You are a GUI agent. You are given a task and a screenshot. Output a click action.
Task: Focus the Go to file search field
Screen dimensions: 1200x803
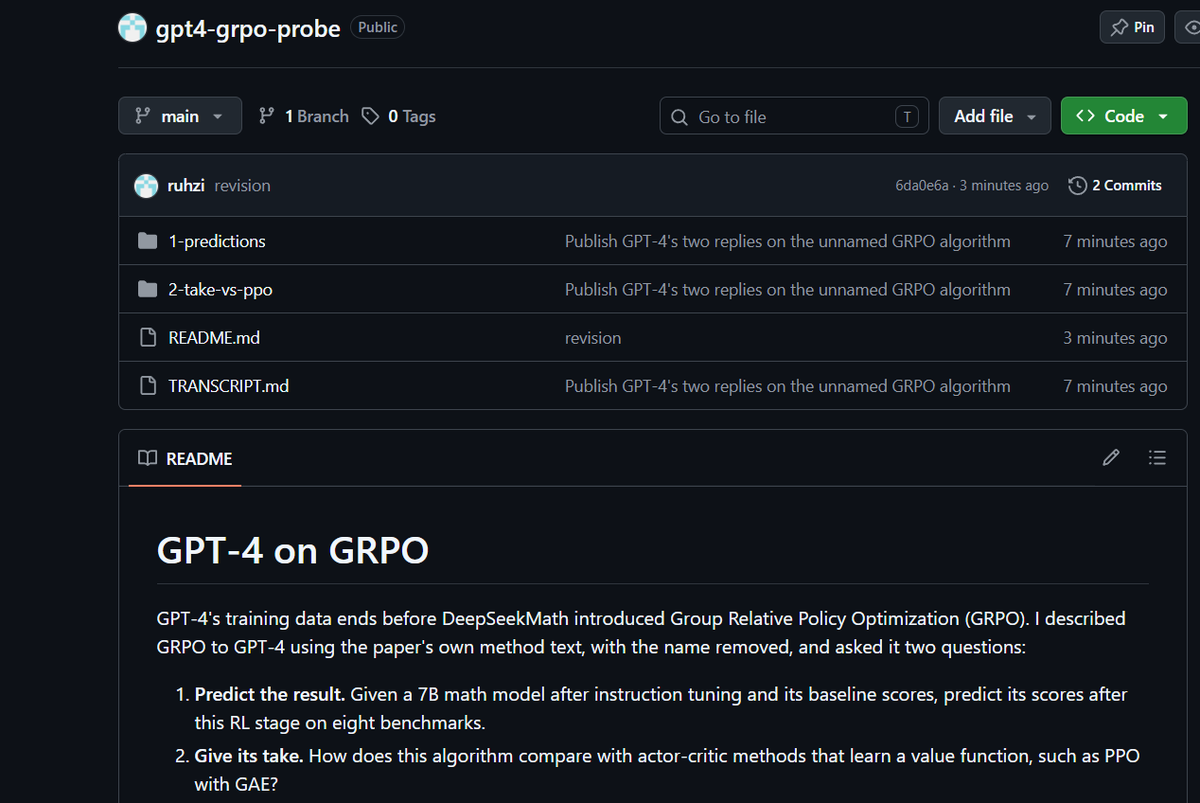tap(794, 116)
